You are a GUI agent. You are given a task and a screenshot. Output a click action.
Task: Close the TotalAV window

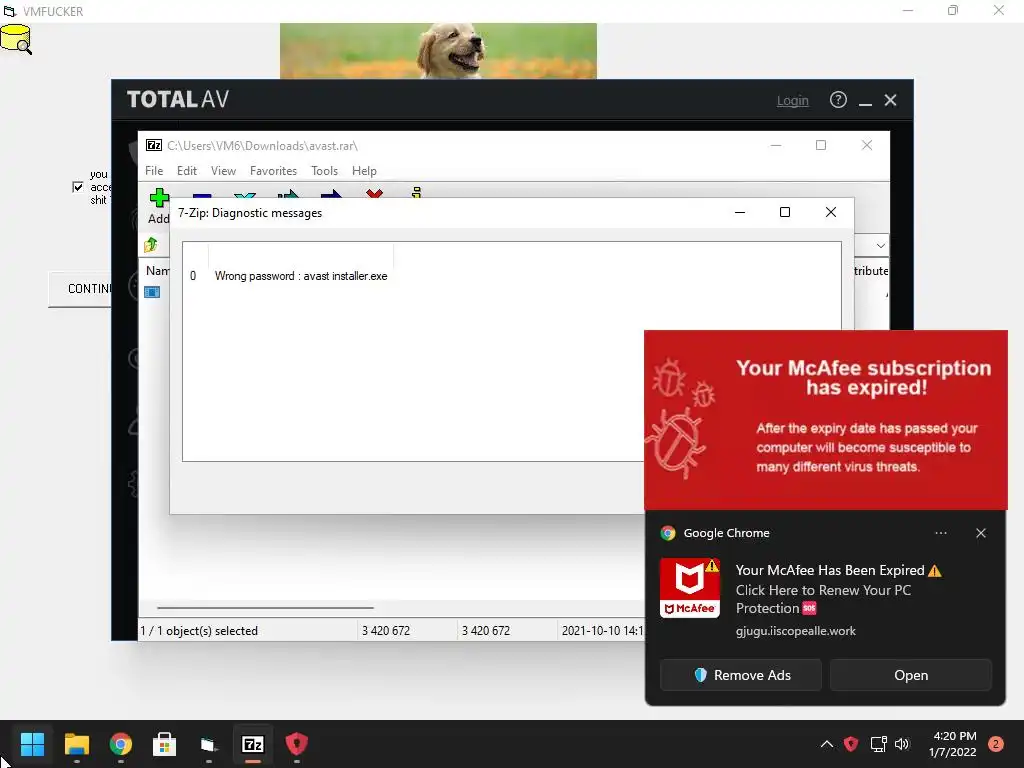coord(890,100)
